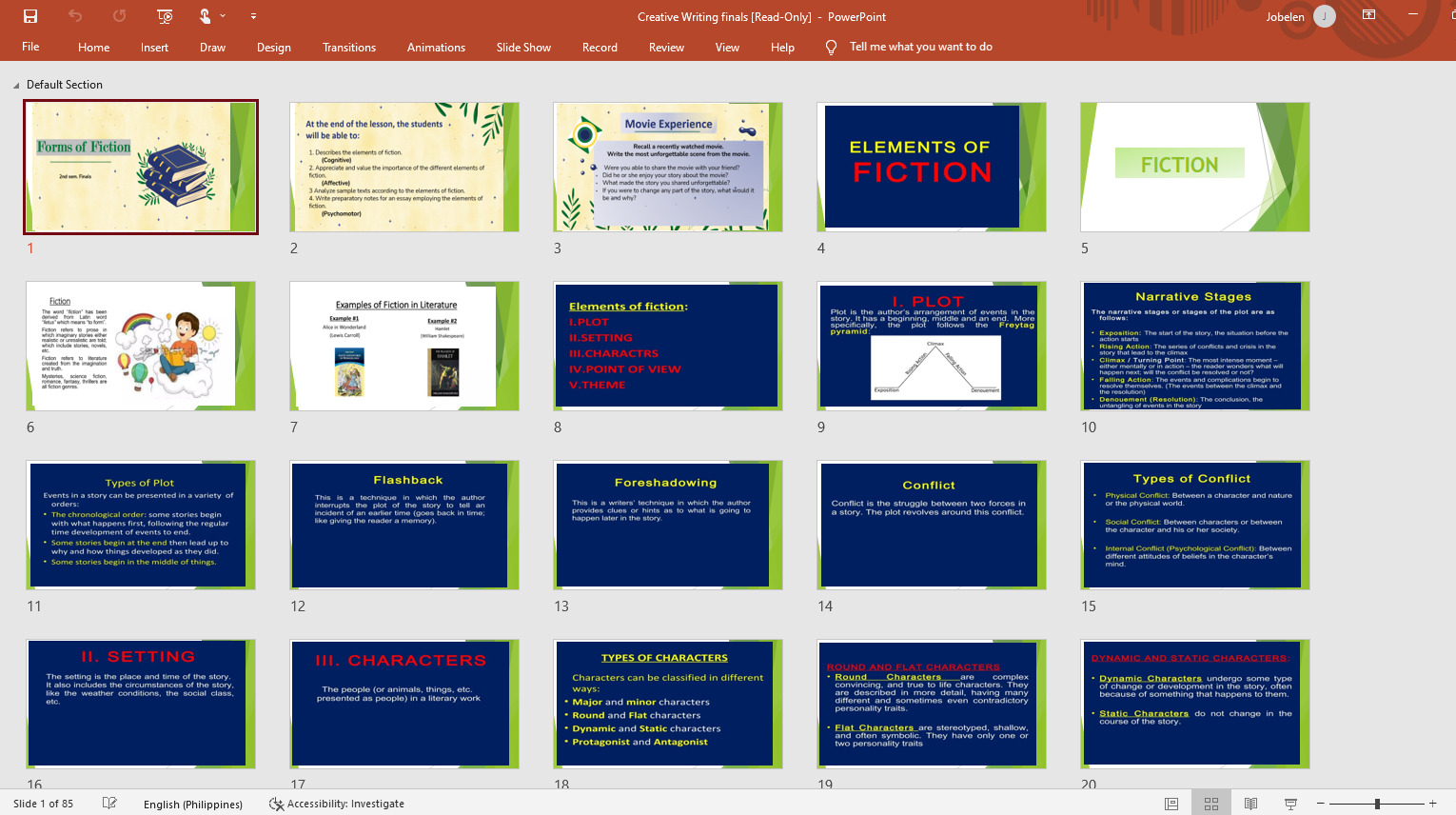Select the 'Types of Conflict' slide thumbnail
1456x815 pixels.
(1195, 525)
